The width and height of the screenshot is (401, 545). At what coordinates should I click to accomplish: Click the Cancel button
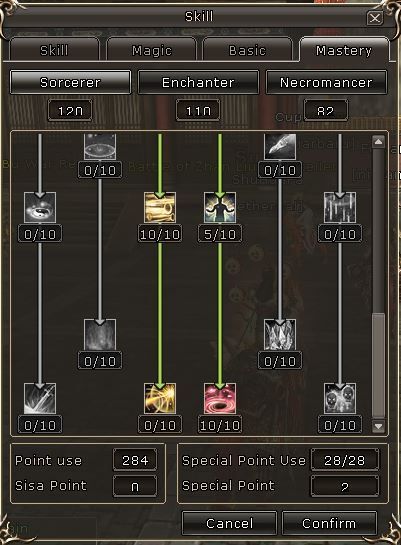point(229,523)
